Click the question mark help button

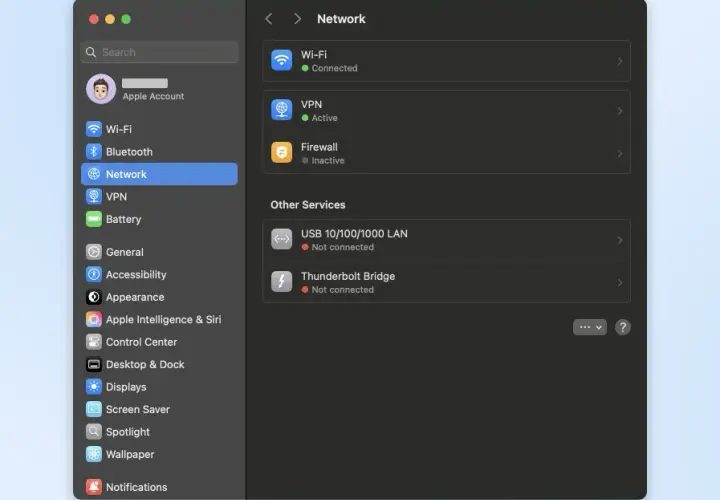(x=623, y=327)
